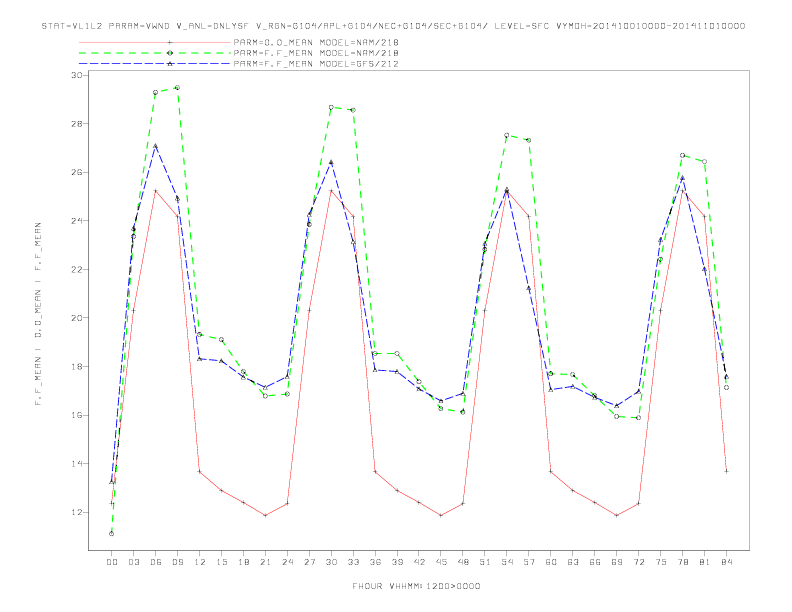This screenshot has width=792, height=612.
Task: Click x-axis forecast hour label 81
Action: pyautogui.click(x=705, y=562)
